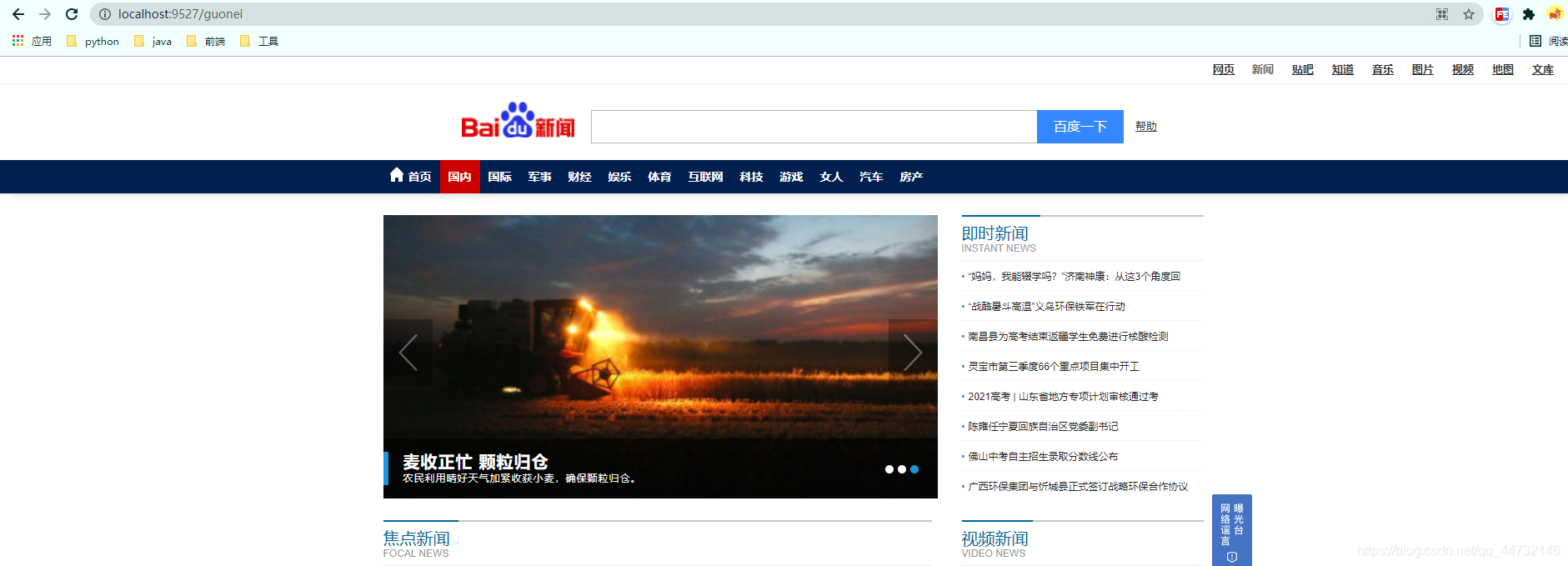The height and width of the screenshot is (566, 1568).
Task: Click the site info icon in address bar
Action: [x=105, y=14]
